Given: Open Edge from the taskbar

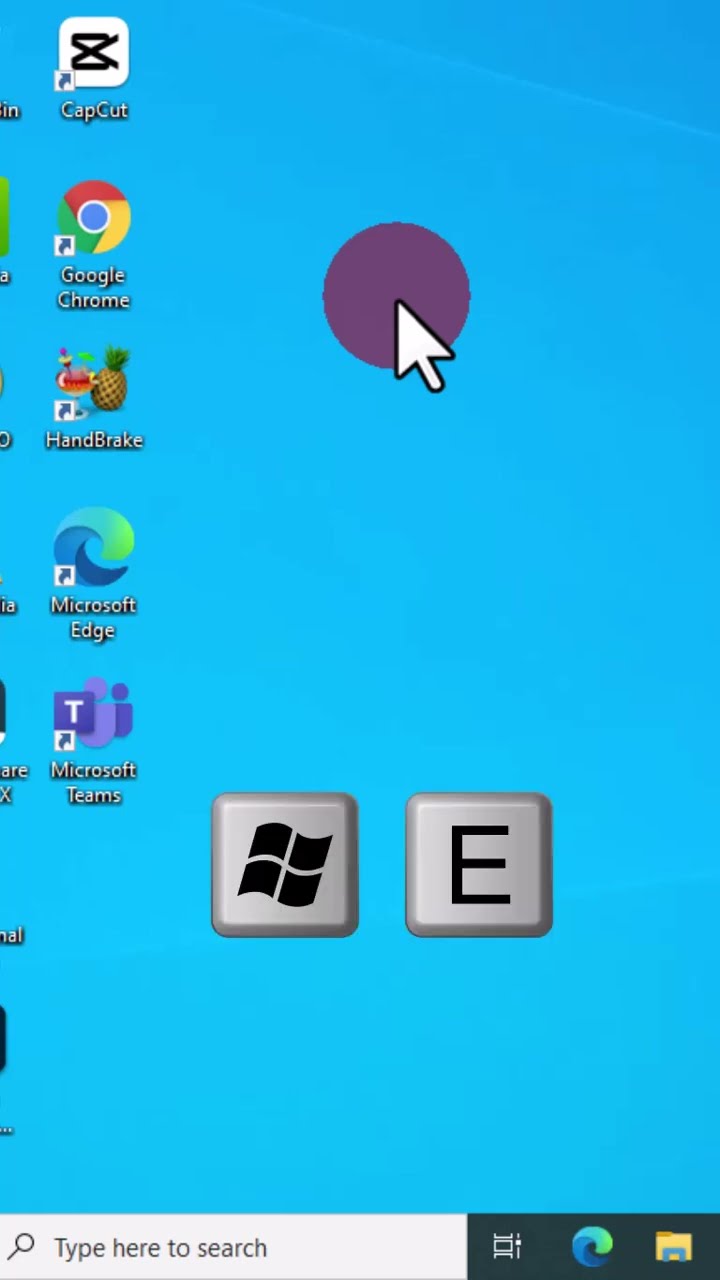Looking at the screenshot, I should tap(592, 1247).
